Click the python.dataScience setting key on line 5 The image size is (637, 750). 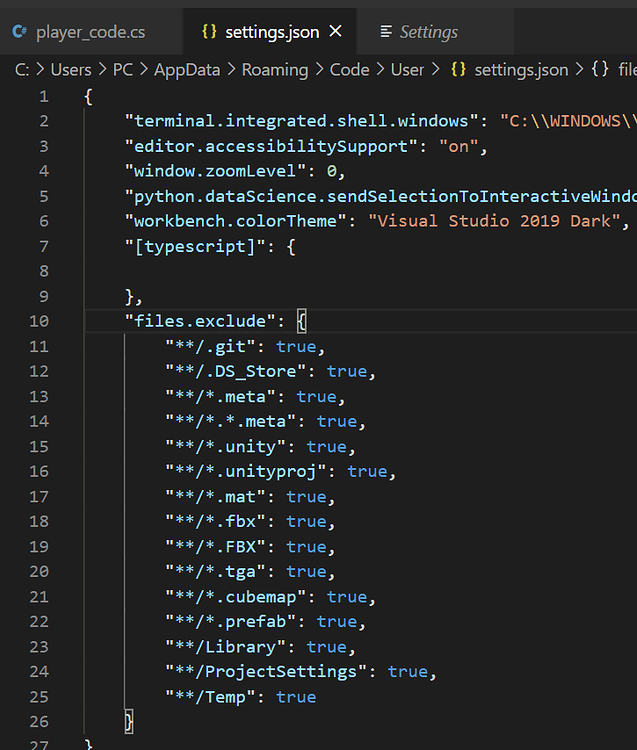380,197
